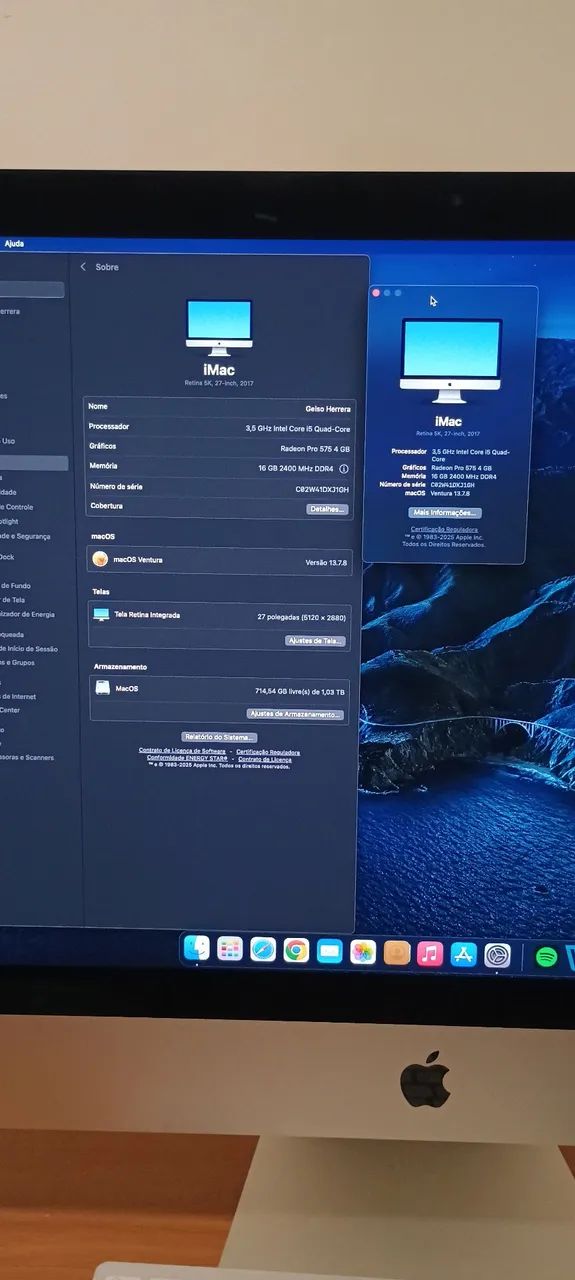Click the iMac image in the Sobre pane

[219, 328]
